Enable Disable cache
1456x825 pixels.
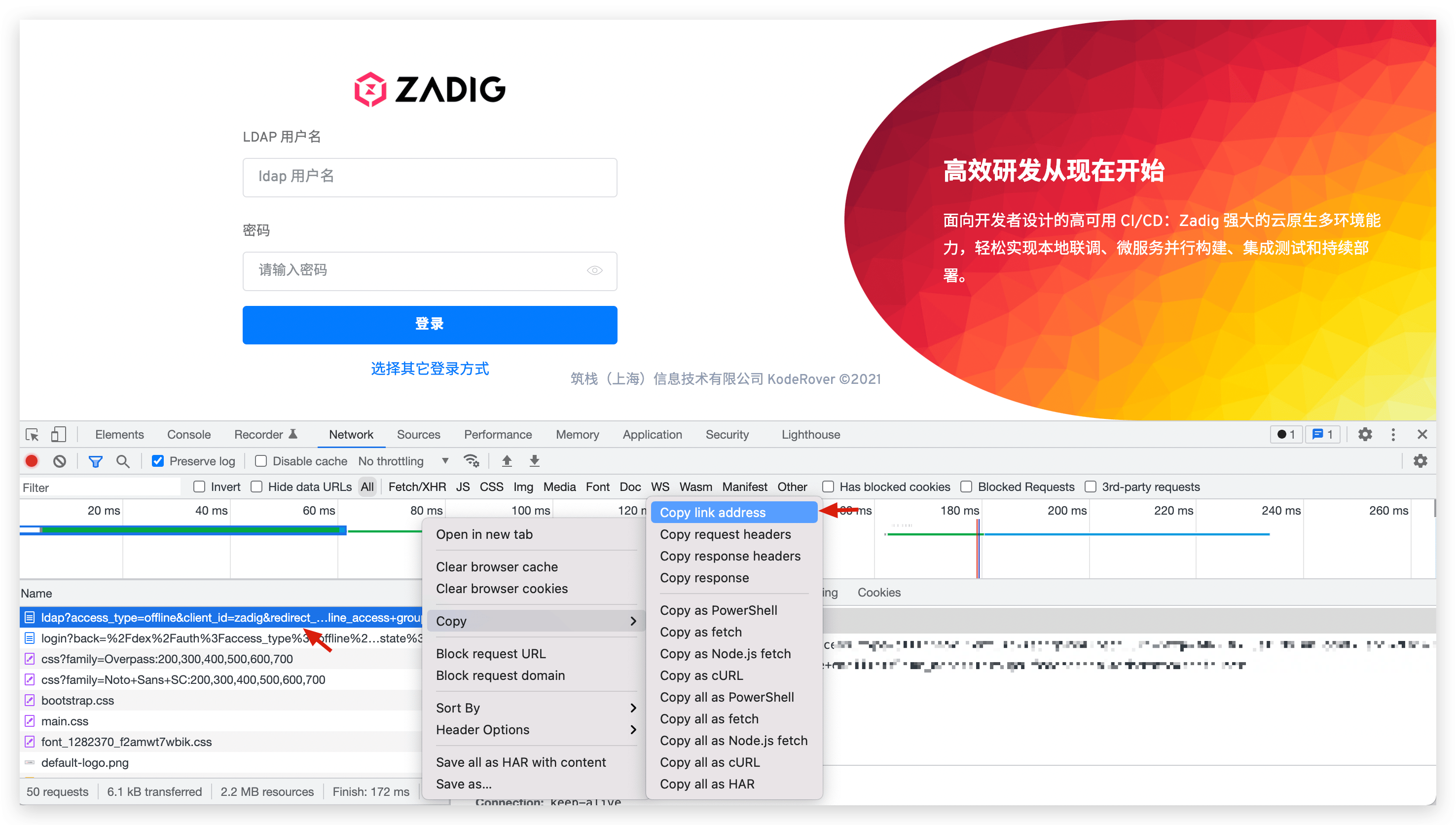tap(260, 461)
